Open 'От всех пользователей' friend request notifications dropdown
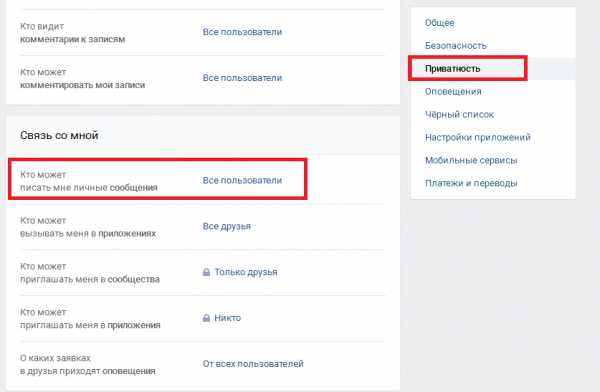Viewport: 600px width, 392px height. (253, 364)
